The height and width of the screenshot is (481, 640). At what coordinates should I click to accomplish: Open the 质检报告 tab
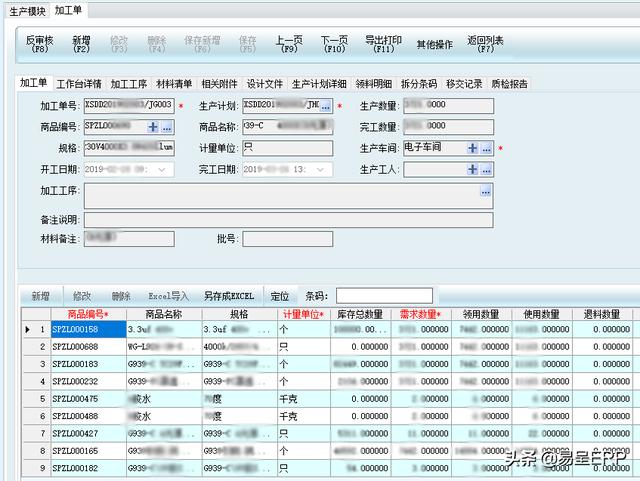(x=508, y=84)
